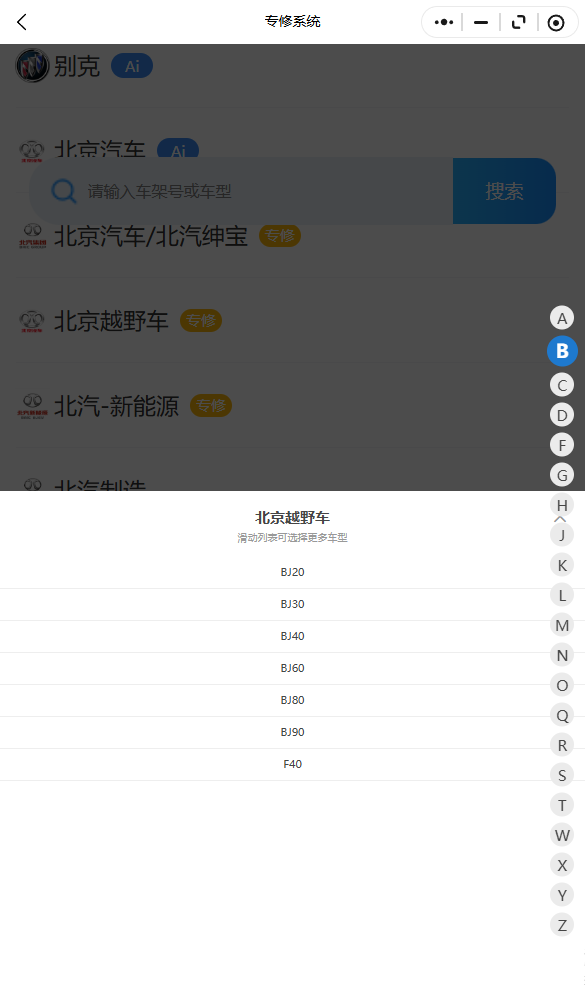This screenshot has height=990, width=585.
Task: Click the expand window icon in capsule
Action: click(518, 22)
